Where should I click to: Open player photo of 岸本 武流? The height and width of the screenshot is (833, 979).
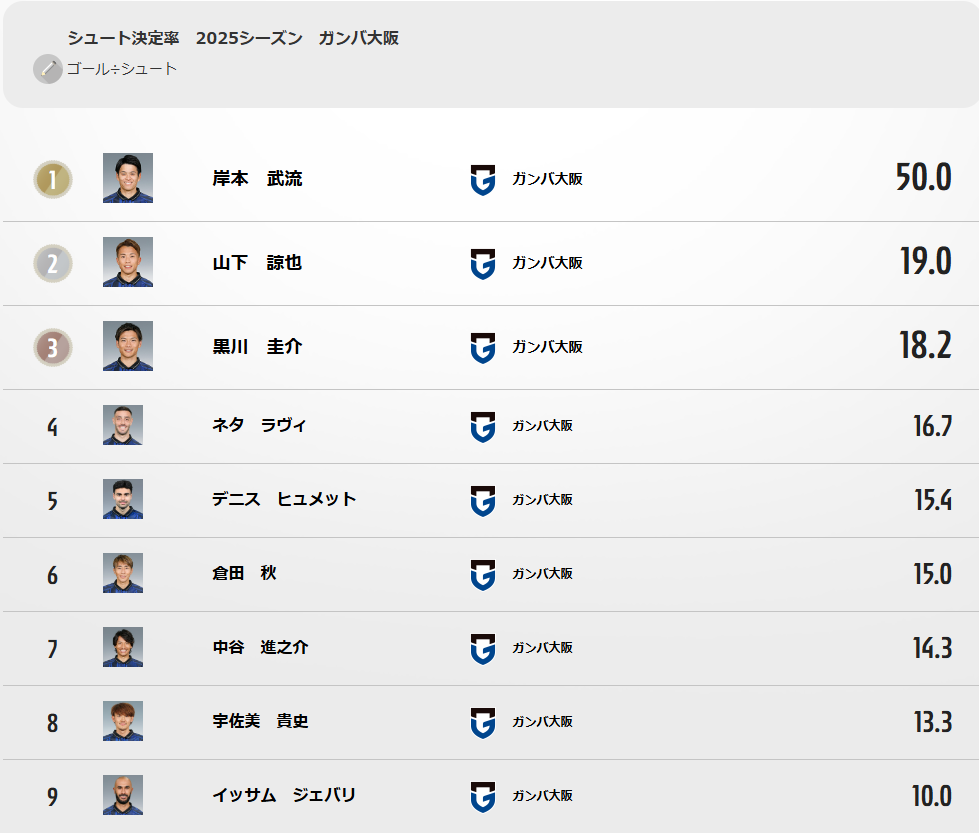128,178
